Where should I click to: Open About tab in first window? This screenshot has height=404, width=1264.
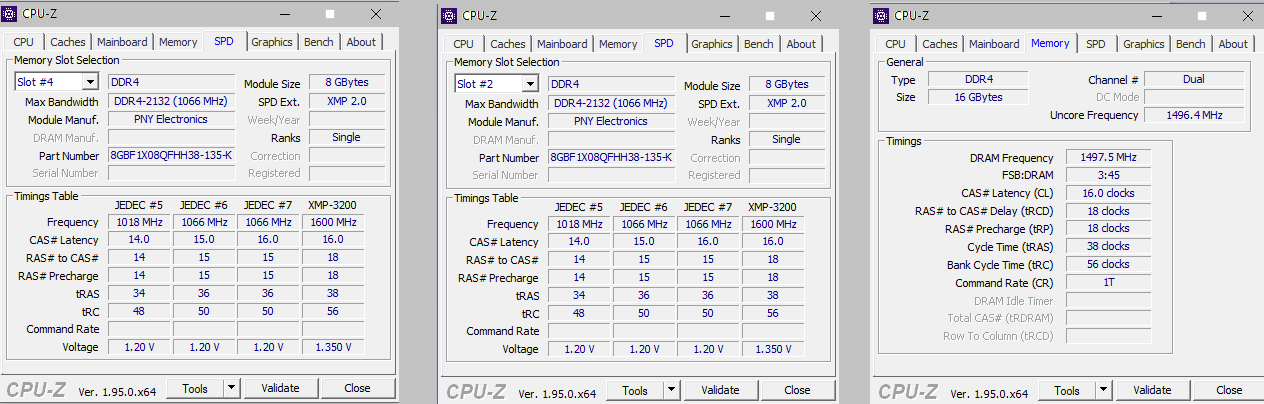(361, 42)
